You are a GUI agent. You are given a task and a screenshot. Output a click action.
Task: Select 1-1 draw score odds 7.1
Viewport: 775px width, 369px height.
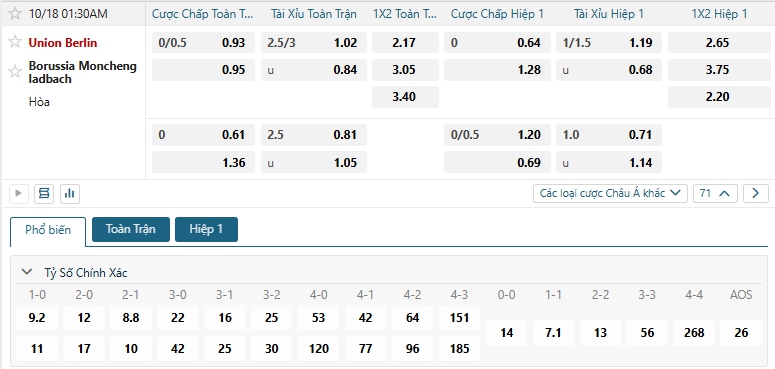pyautogui.click(x=553, y=333)
